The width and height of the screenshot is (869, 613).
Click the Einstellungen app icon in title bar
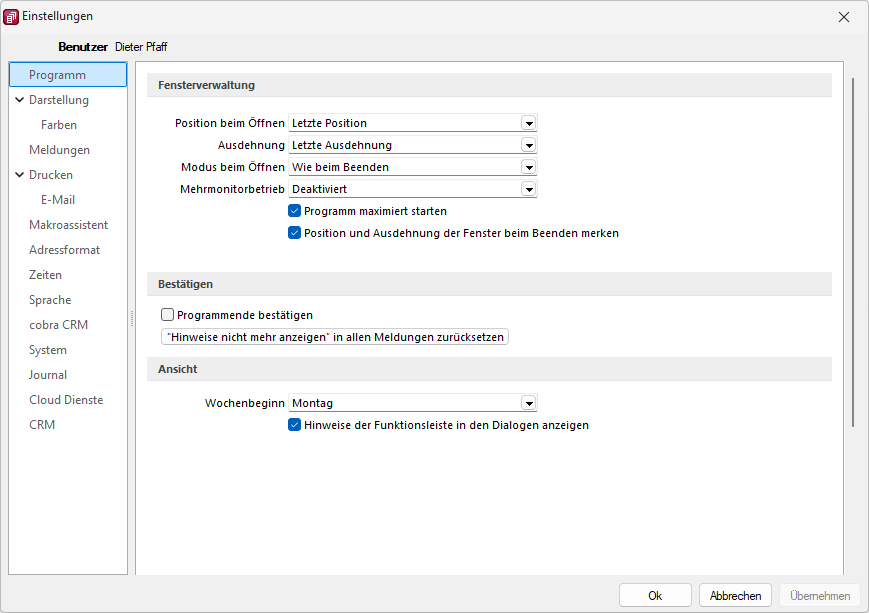click(x=12, y=17)
